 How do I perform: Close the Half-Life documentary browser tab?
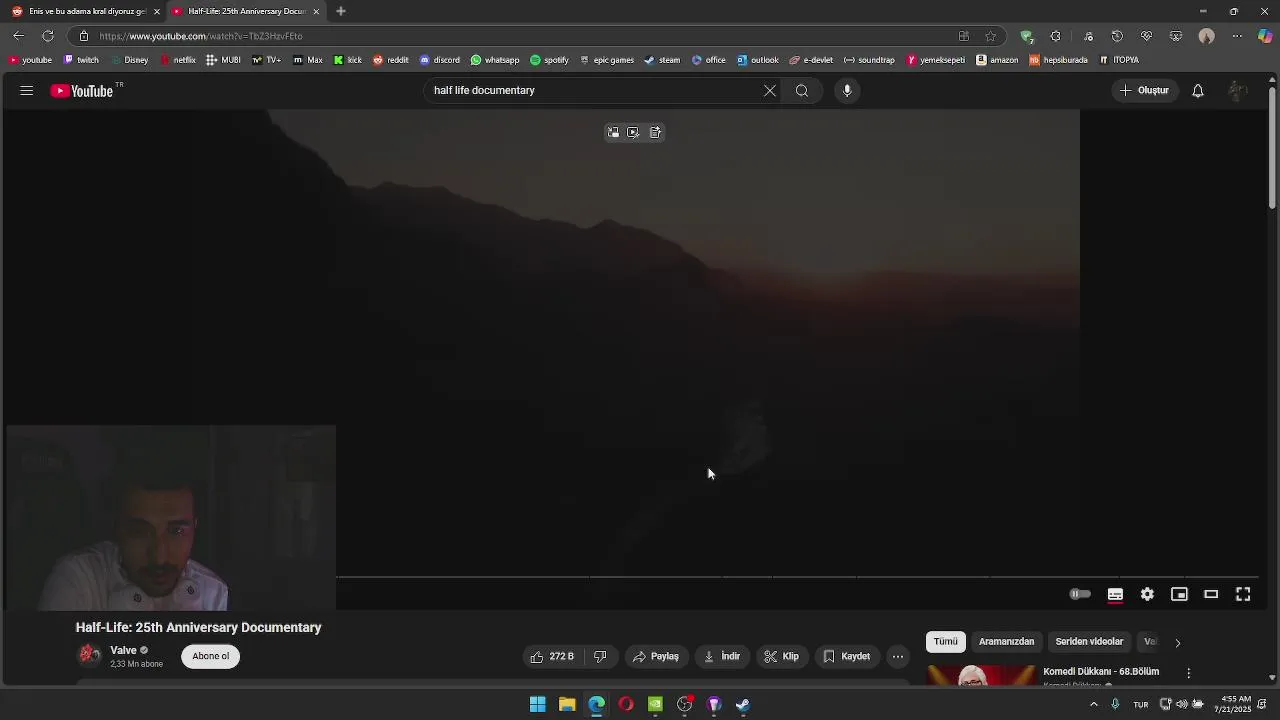317,11
